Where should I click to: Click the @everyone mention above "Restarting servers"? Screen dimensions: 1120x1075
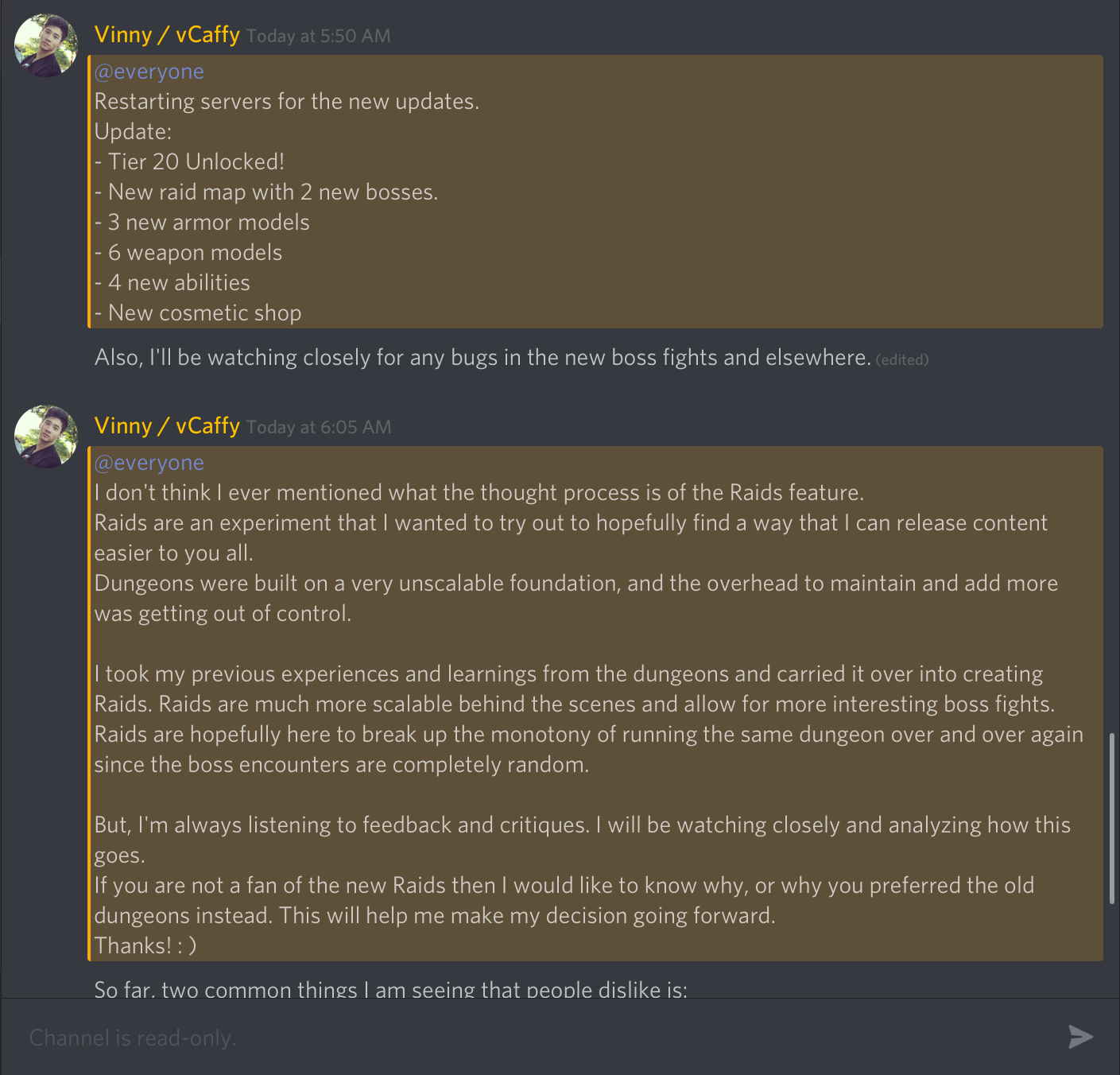click(149, 72)
